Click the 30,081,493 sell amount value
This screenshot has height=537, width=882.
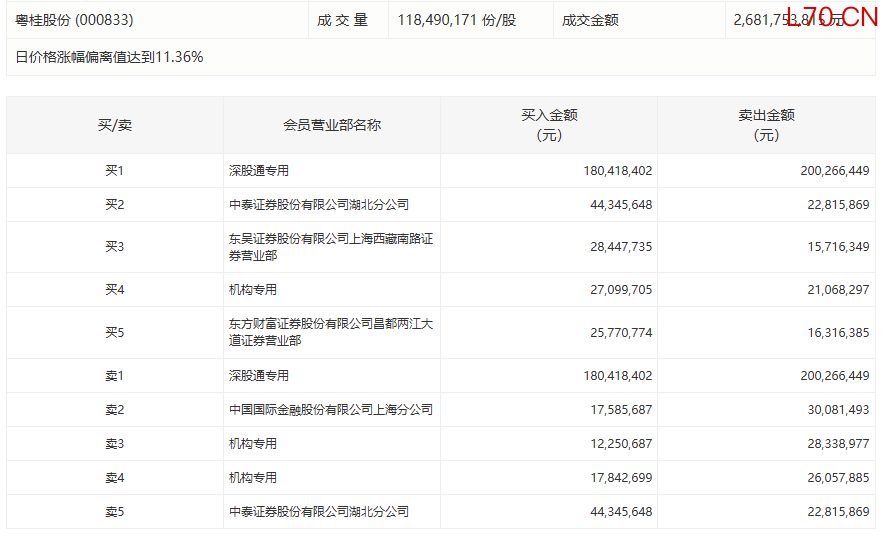834,410
